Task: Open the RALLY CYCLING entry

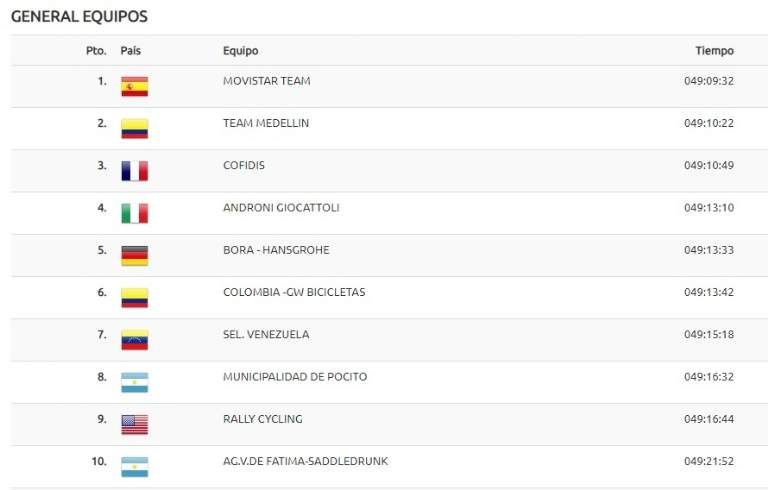Action: point(262,419)
